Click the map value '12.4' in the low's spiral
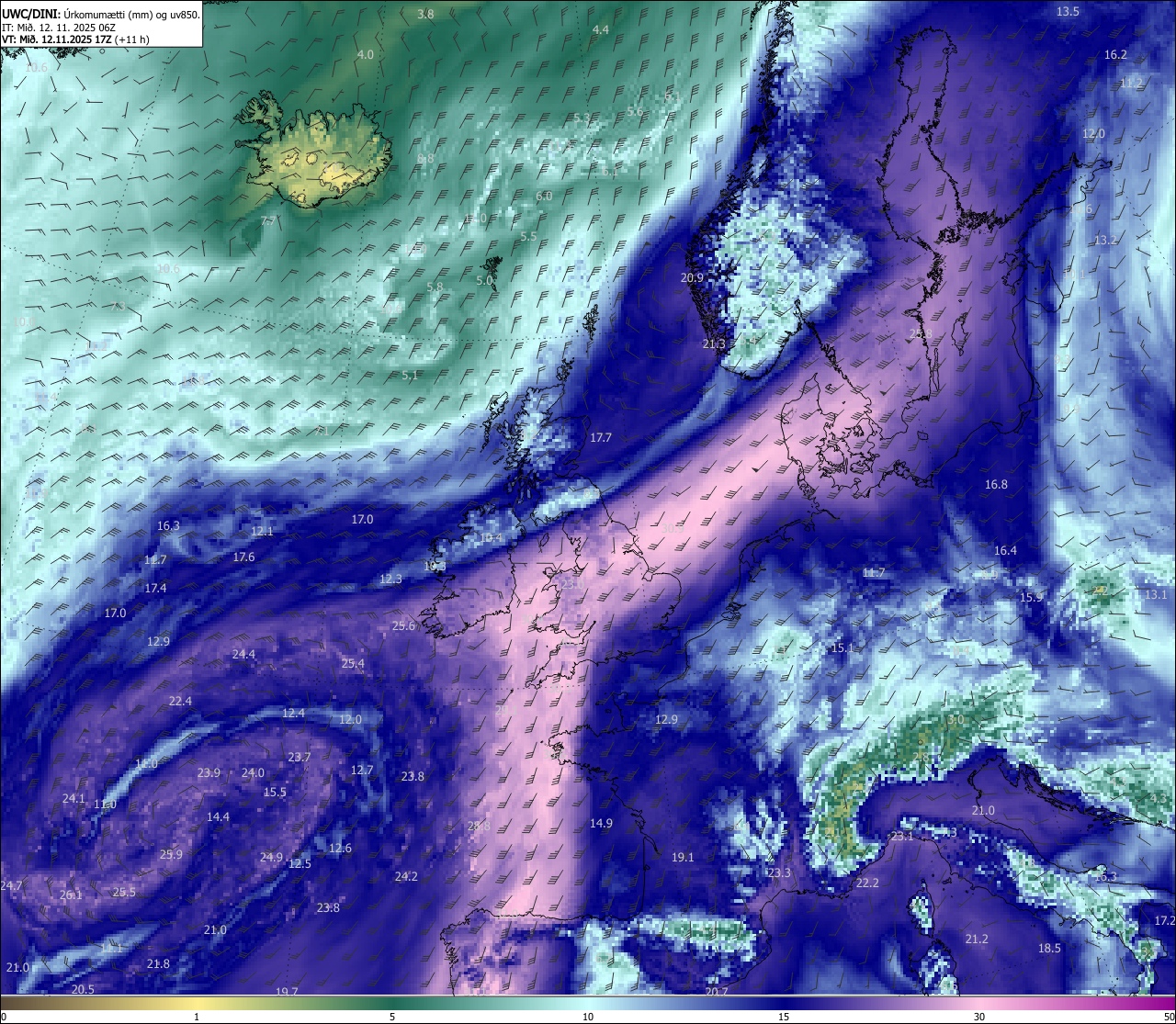The width and height of the screenshot is (1176, 1024). 293,714
